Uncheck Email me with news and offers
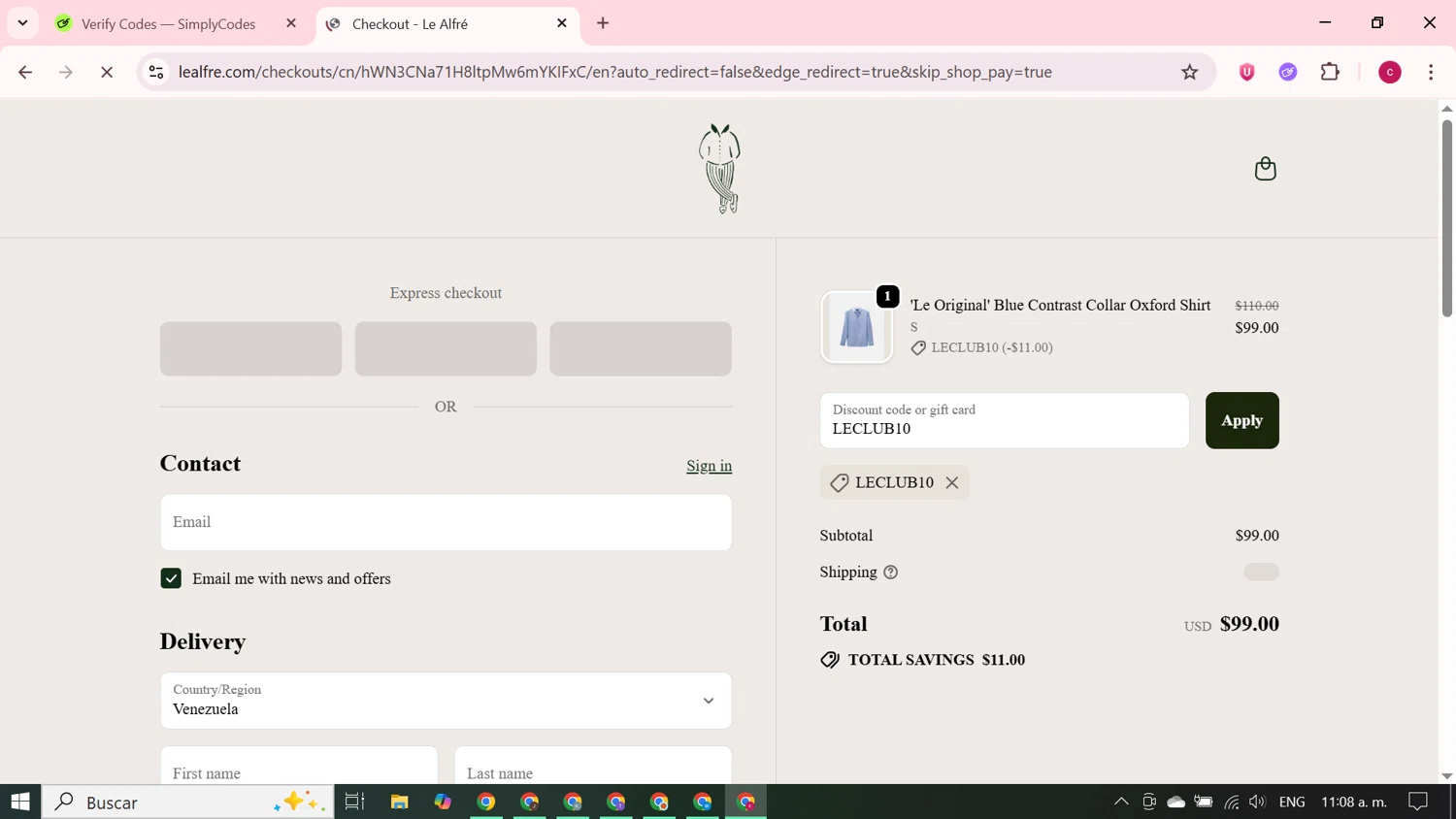 point(171,578)
